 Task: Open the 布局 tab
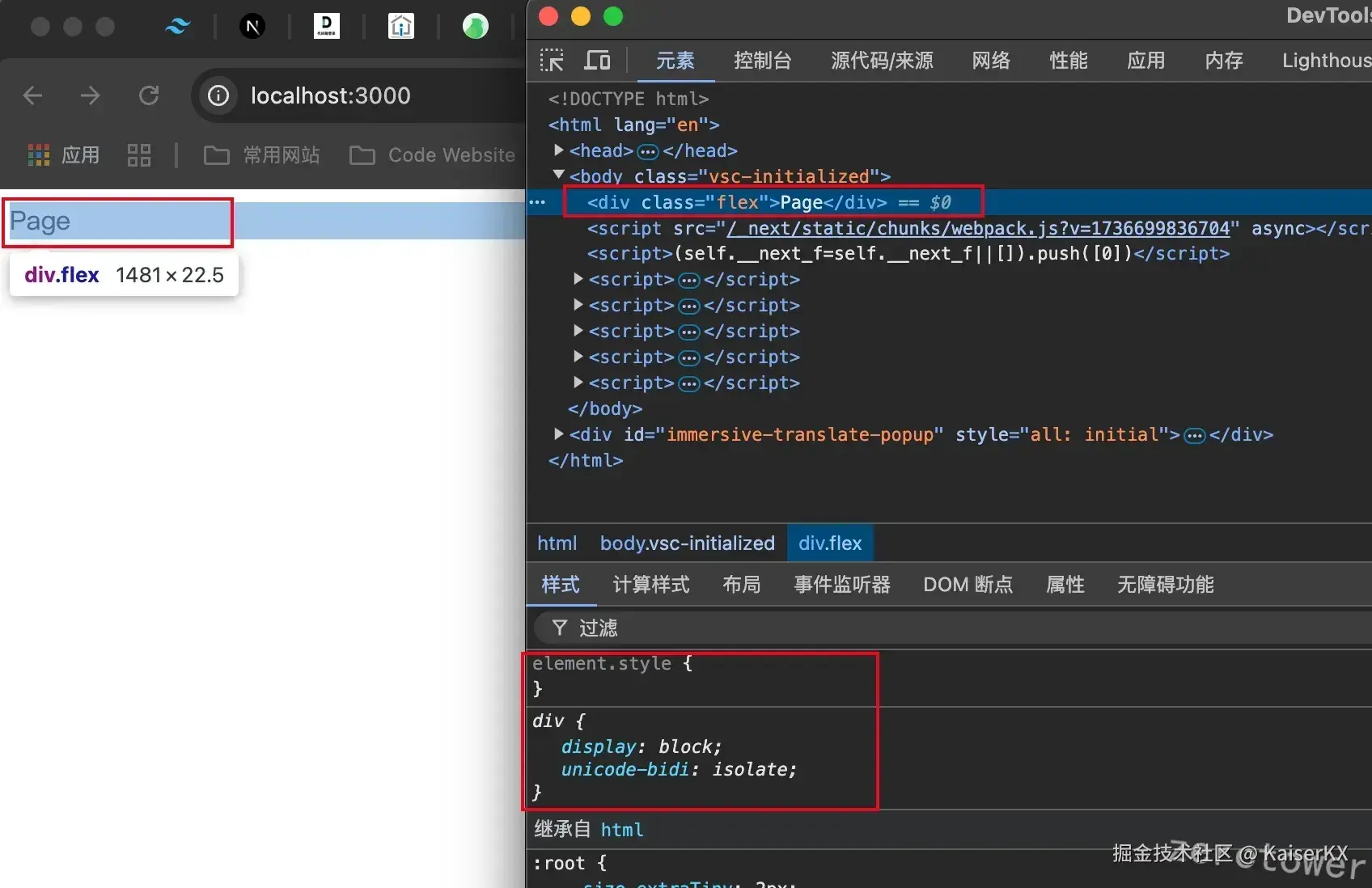pyautogui.click(x=742, y=585)
